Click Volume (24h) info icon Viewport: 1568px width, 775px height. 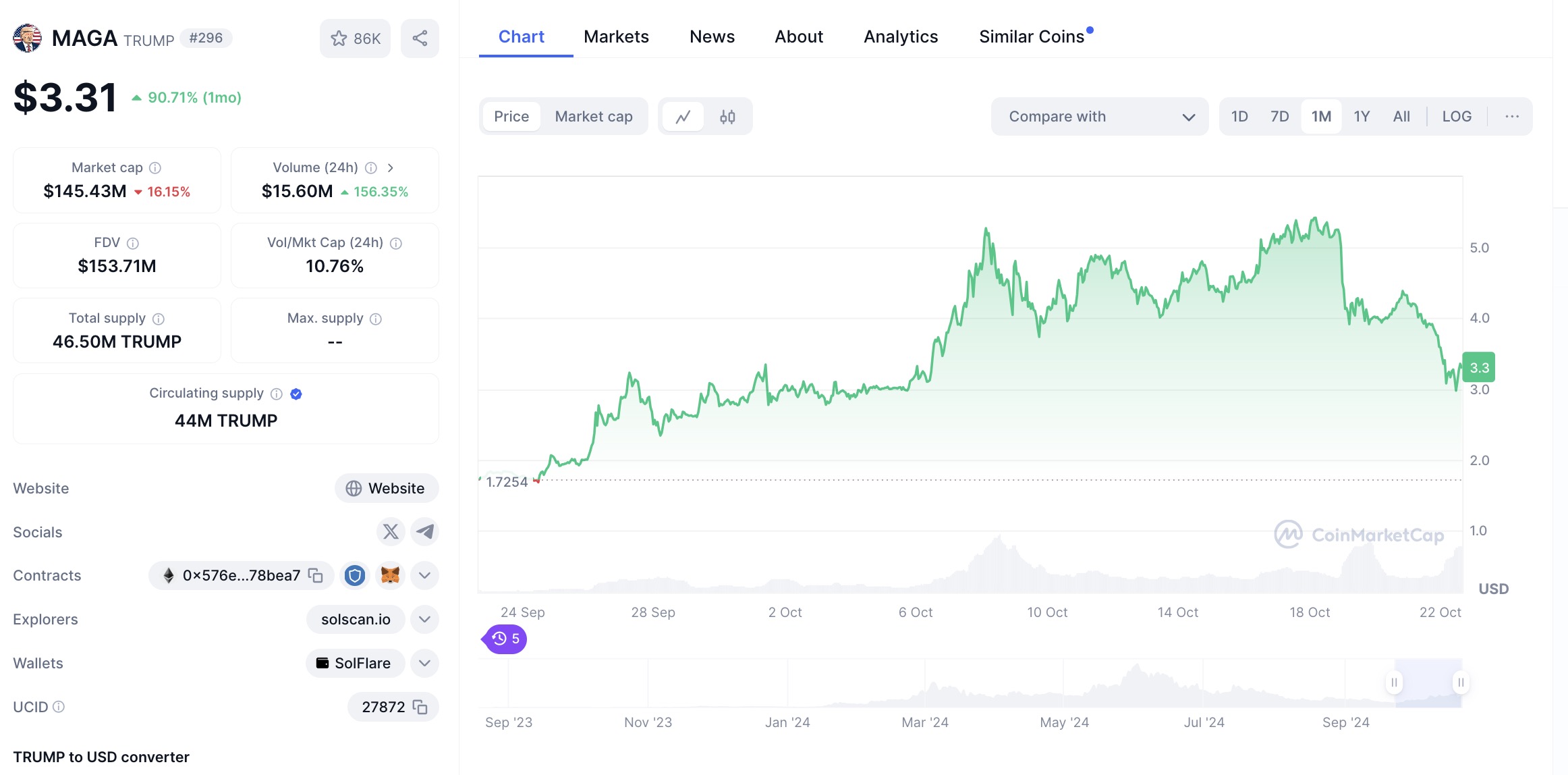371,168
